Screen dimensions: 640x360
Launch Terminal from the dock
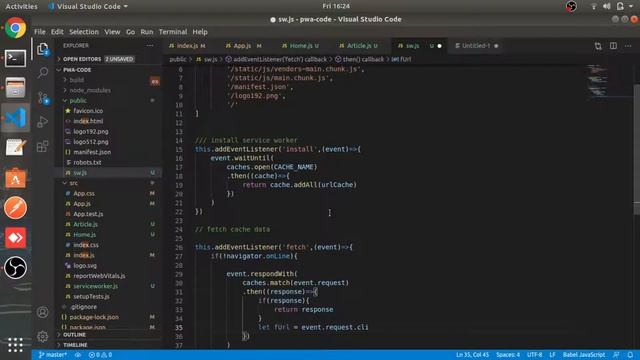(16, 58)
